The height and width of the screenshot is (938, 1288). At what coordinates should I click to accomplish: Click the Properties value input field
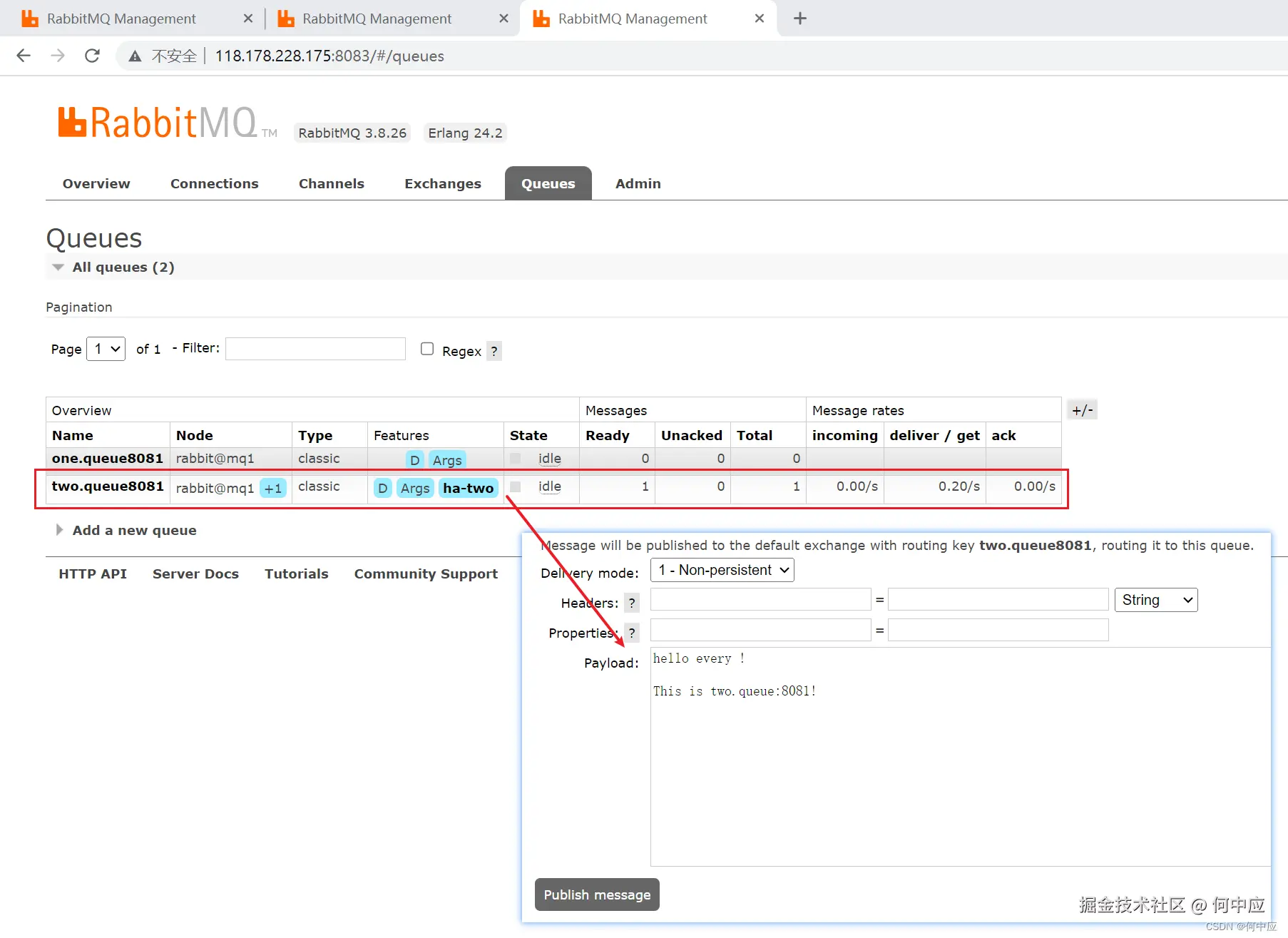pos(998,630)
